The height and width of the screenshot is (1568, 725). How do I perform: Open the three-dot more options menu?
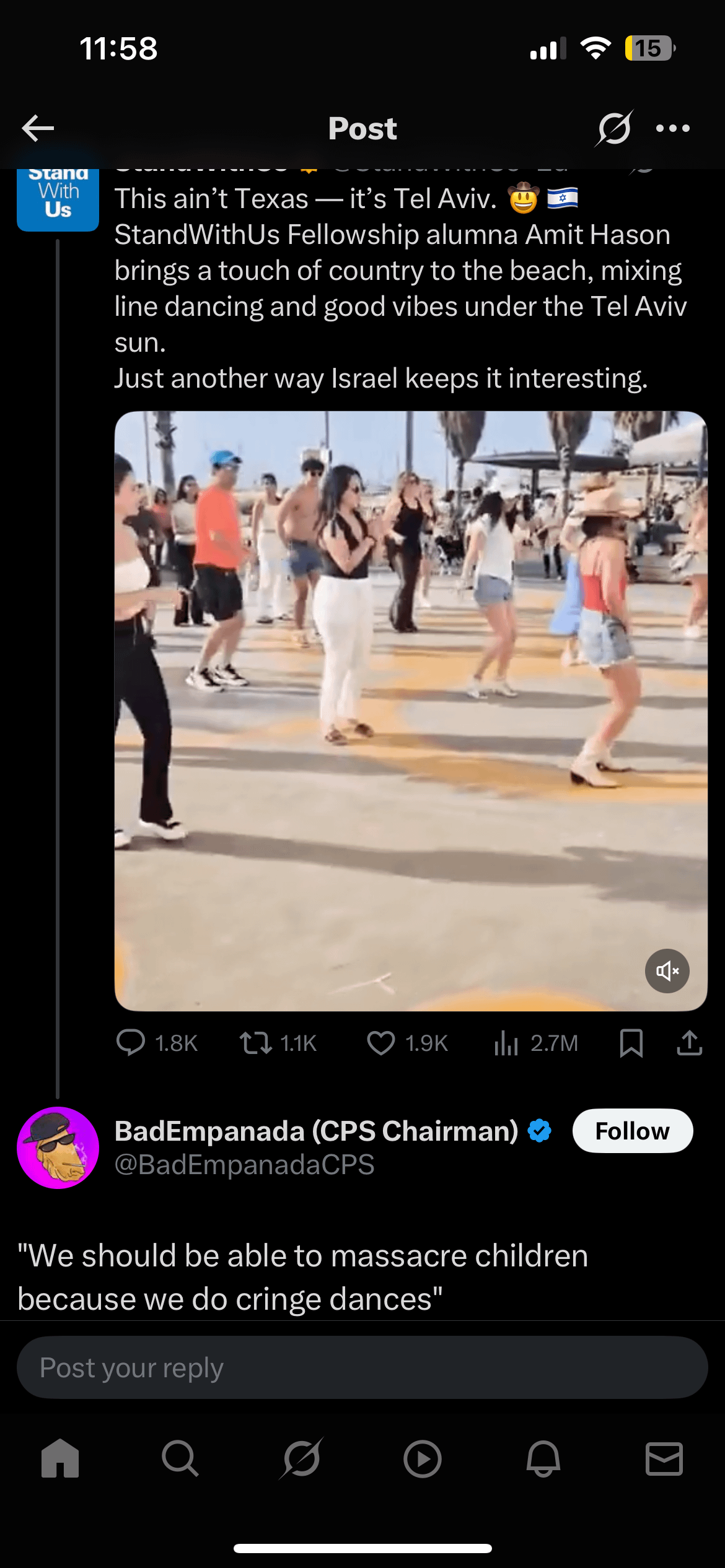(673, 128)
